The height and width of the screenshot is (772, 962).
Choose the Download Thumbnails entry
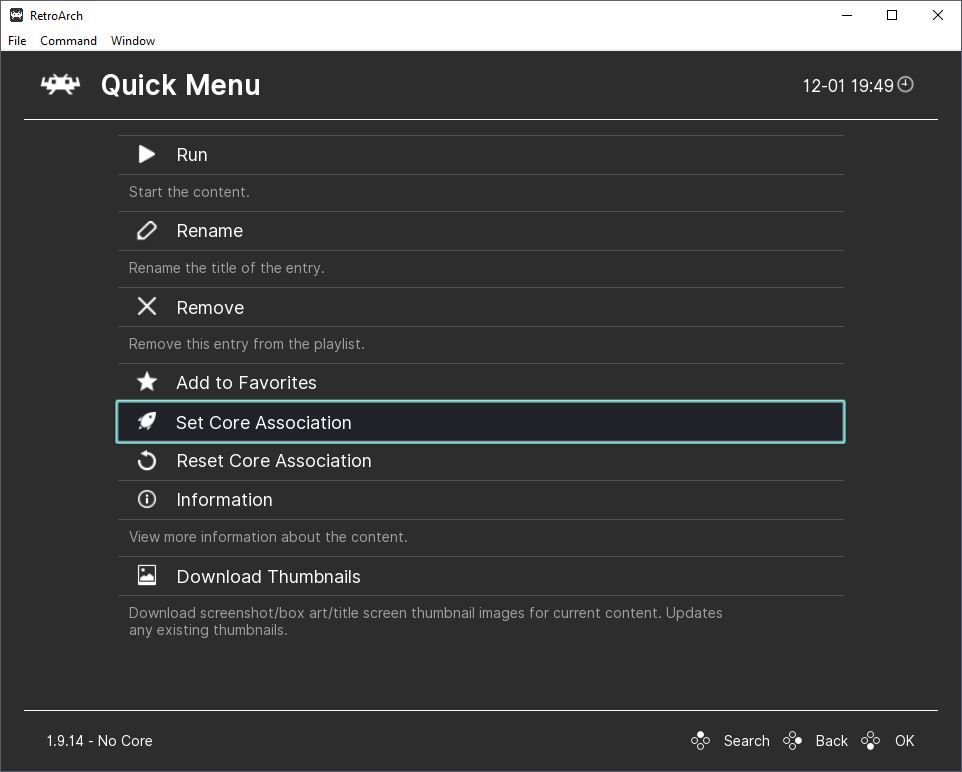click(x=268, y=577)
